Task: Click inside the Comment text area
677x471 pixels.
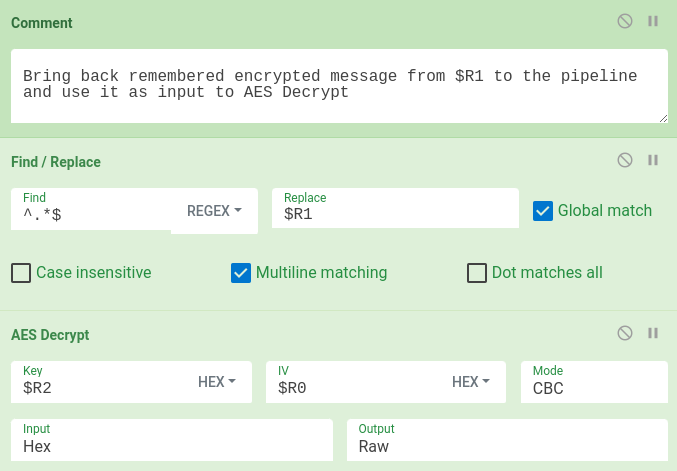Action: click(x=339, y=86)
